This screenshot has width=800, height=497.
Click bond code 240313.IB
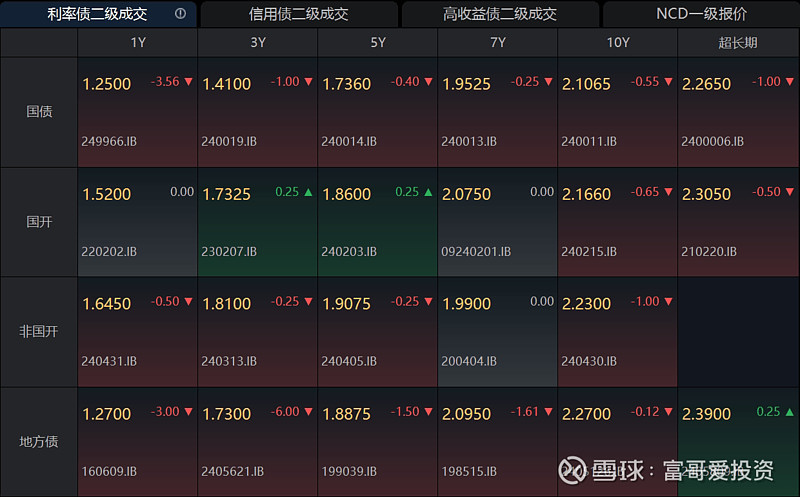pyautogui.click(x=229, y=361)
